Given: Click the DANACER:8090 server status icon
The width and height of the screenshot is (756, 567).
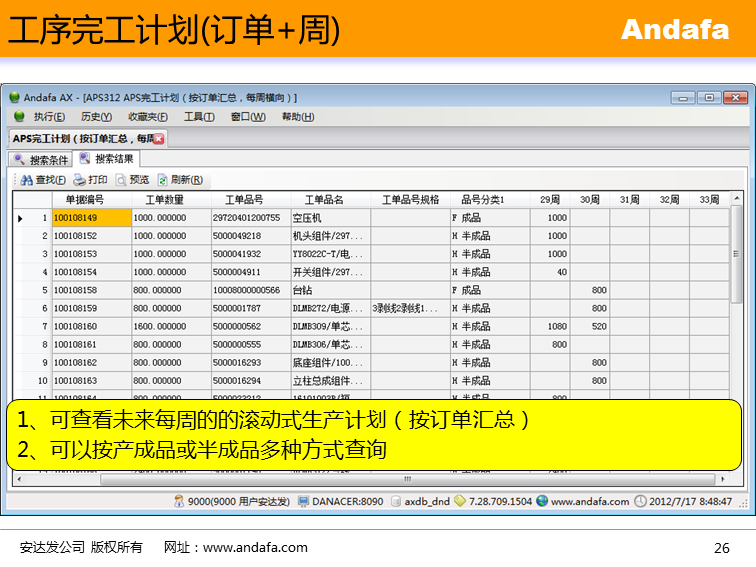Looking at the screenshot, I should (303, 501).
